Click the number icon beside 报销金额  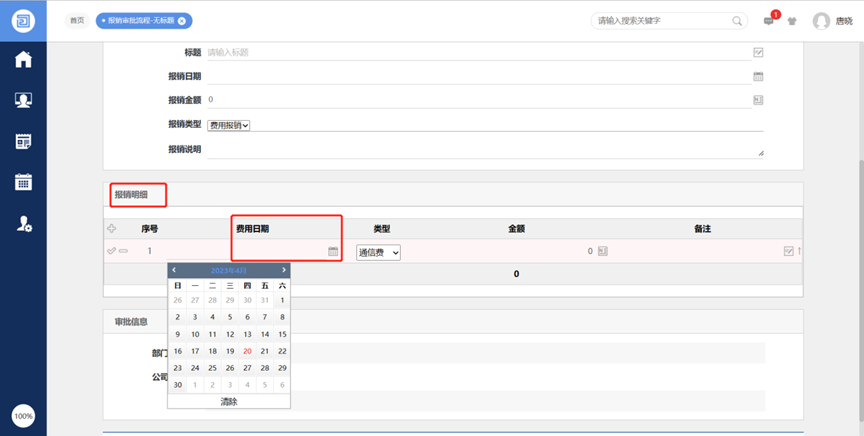point(758,100)
